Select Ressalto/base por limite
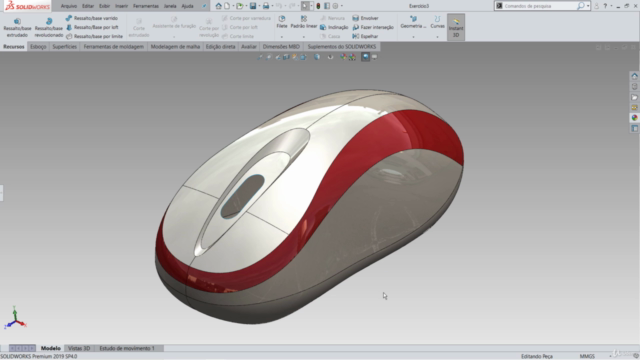 coord(94,36)
